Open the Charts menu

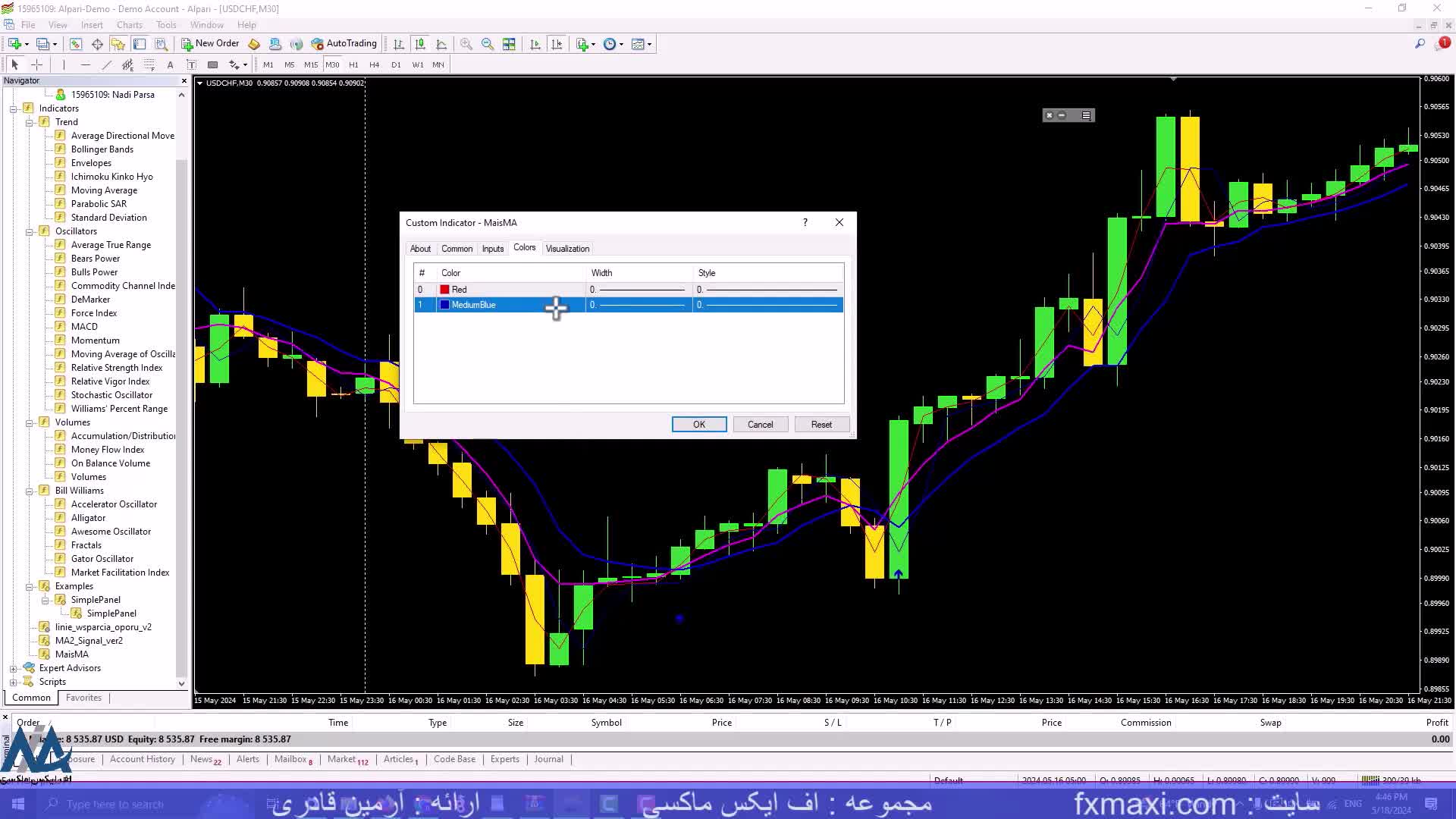click(129, 24)
